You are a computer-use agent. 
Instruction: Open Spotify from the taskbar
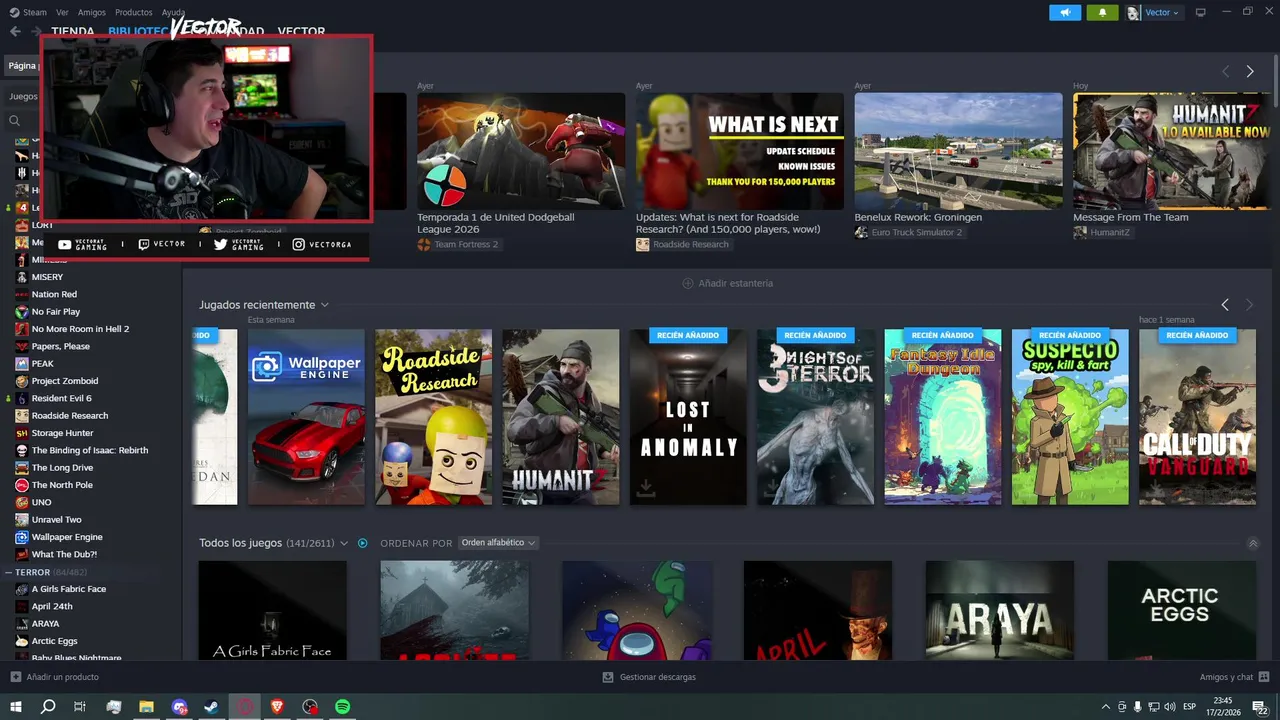click(343, 707)
